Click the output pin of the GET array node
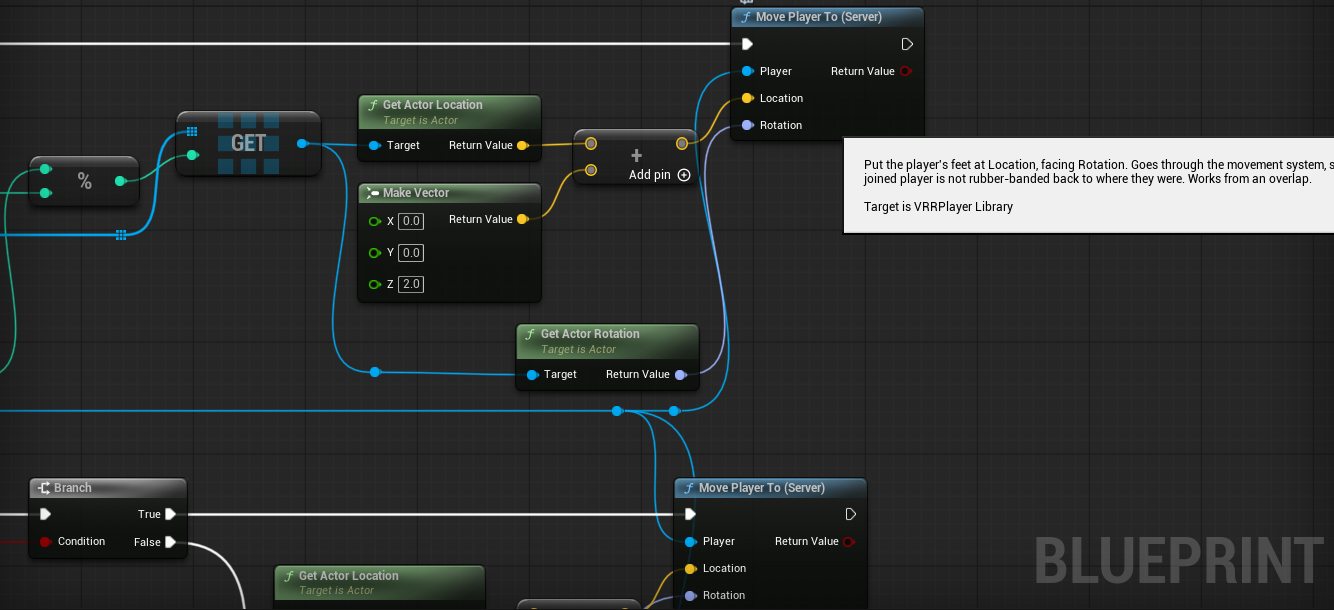Viewport: 1334px width, 610px height. click(302, 144)
